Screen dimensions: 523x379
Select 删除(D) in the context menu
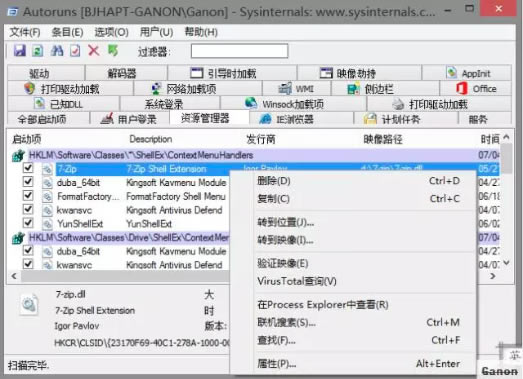pos(274,181)
